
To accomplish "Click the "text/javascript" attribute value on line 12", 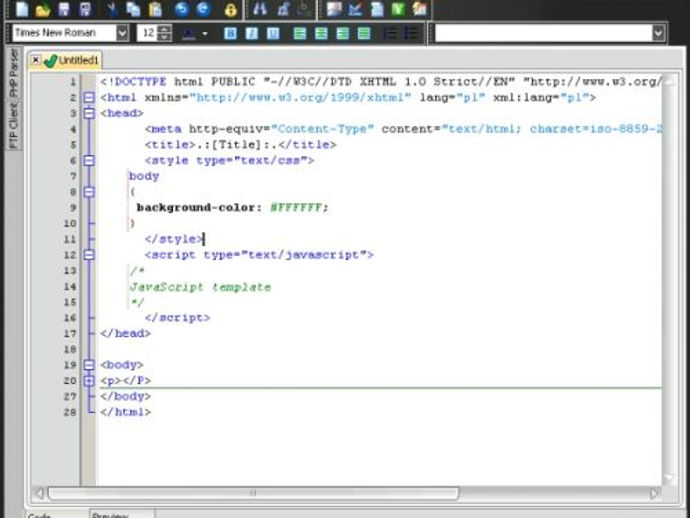I will coord(304,255).
